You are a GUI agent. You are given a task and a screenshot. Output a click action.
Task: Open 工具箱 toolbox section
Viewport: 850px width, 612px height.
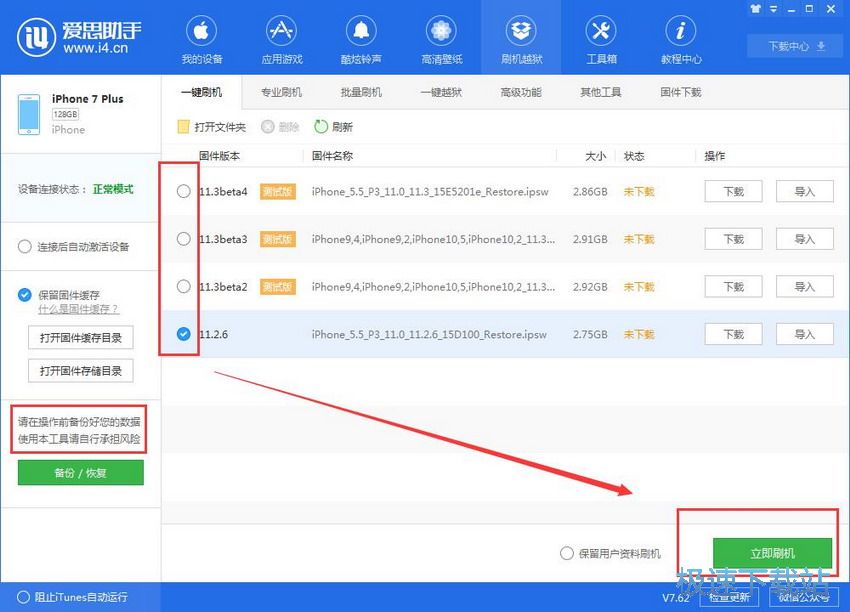point(601,40)
